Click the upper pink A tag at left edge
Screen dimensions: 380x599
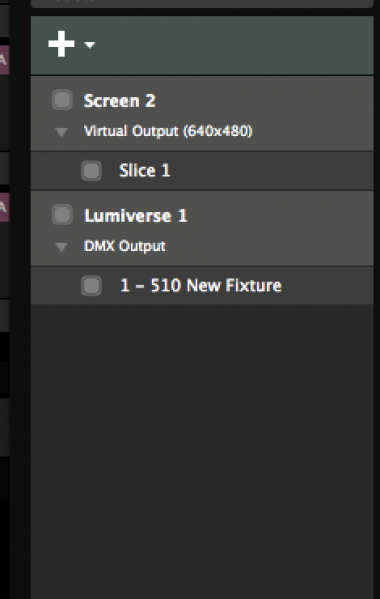pyautogui.click(x=5, y=60)
